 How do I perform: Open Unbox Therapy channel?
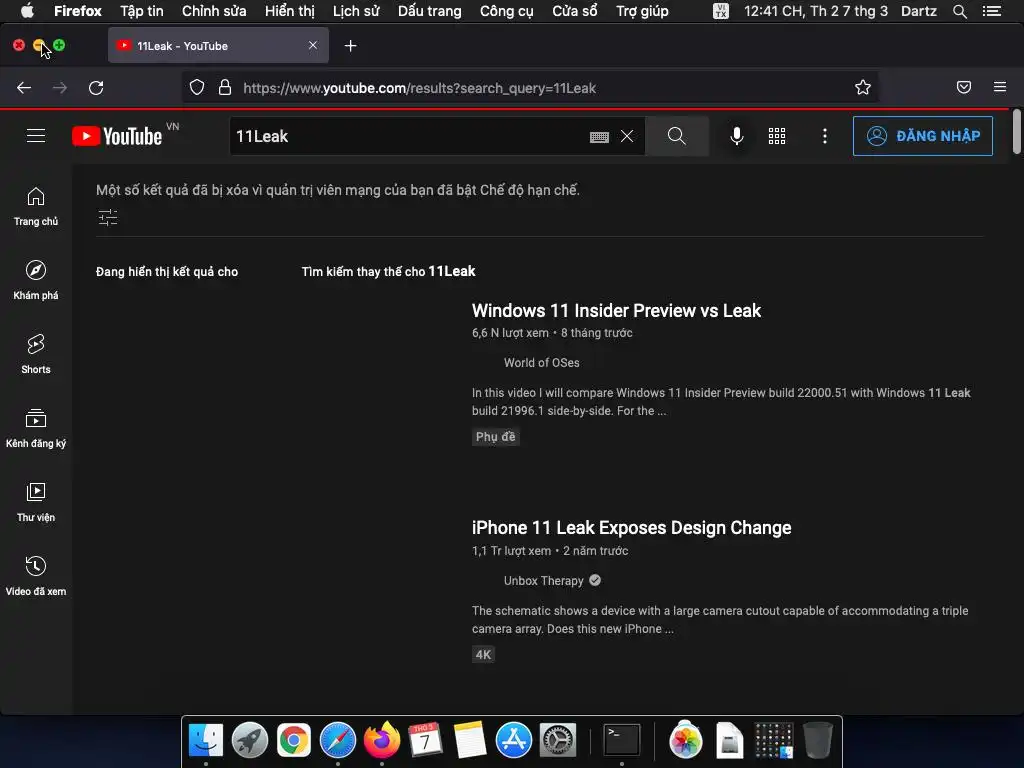543,581
